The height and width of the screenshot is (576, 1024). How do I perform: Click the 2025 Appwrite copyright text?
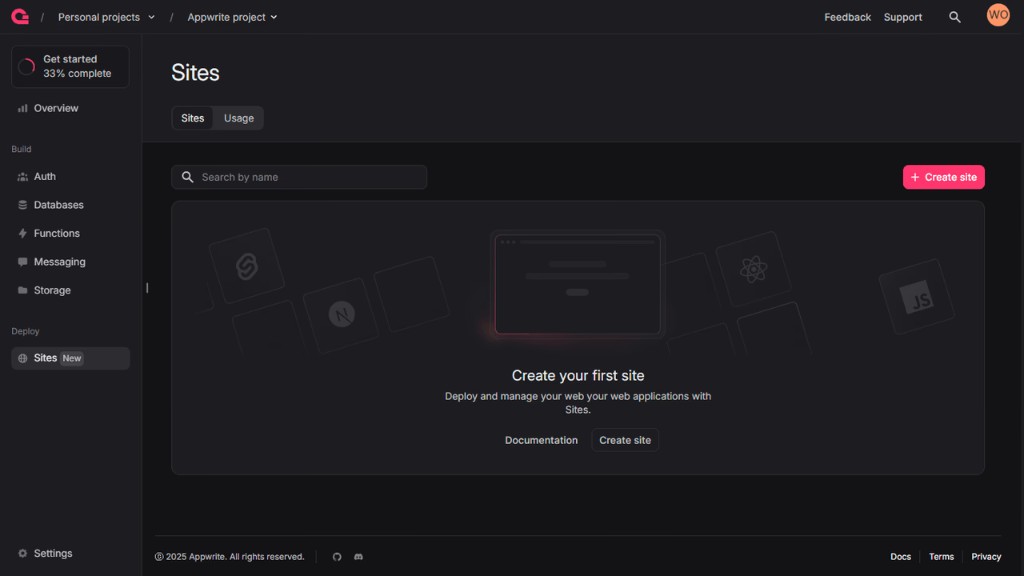[x=229, y=557]
